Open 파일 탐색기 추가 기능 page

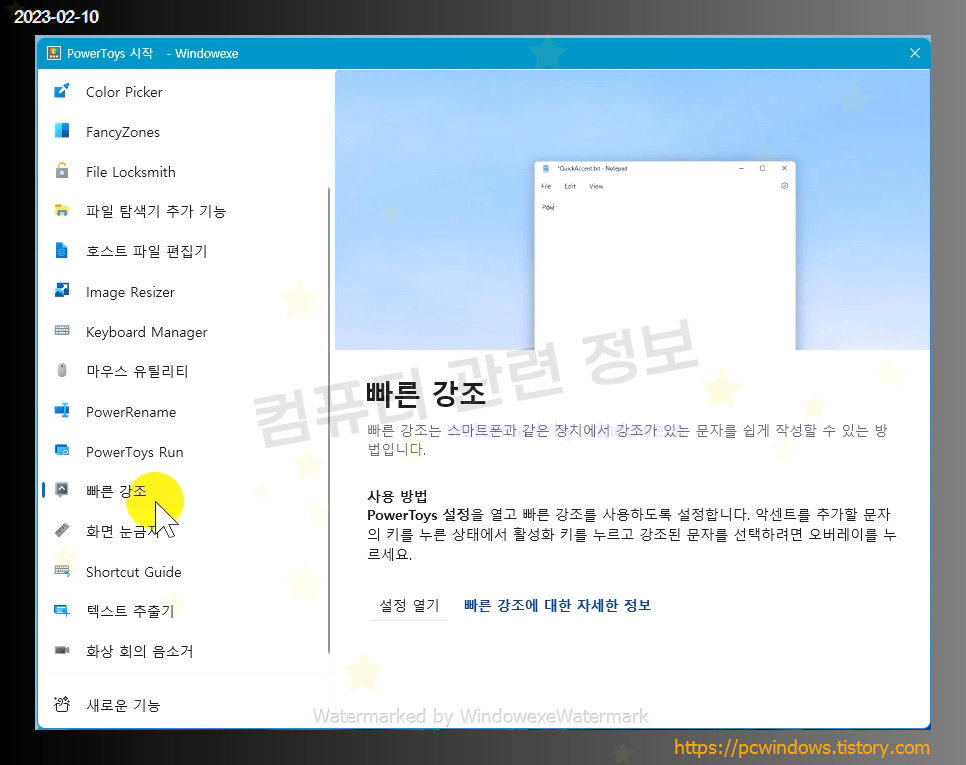pos(184,211)
